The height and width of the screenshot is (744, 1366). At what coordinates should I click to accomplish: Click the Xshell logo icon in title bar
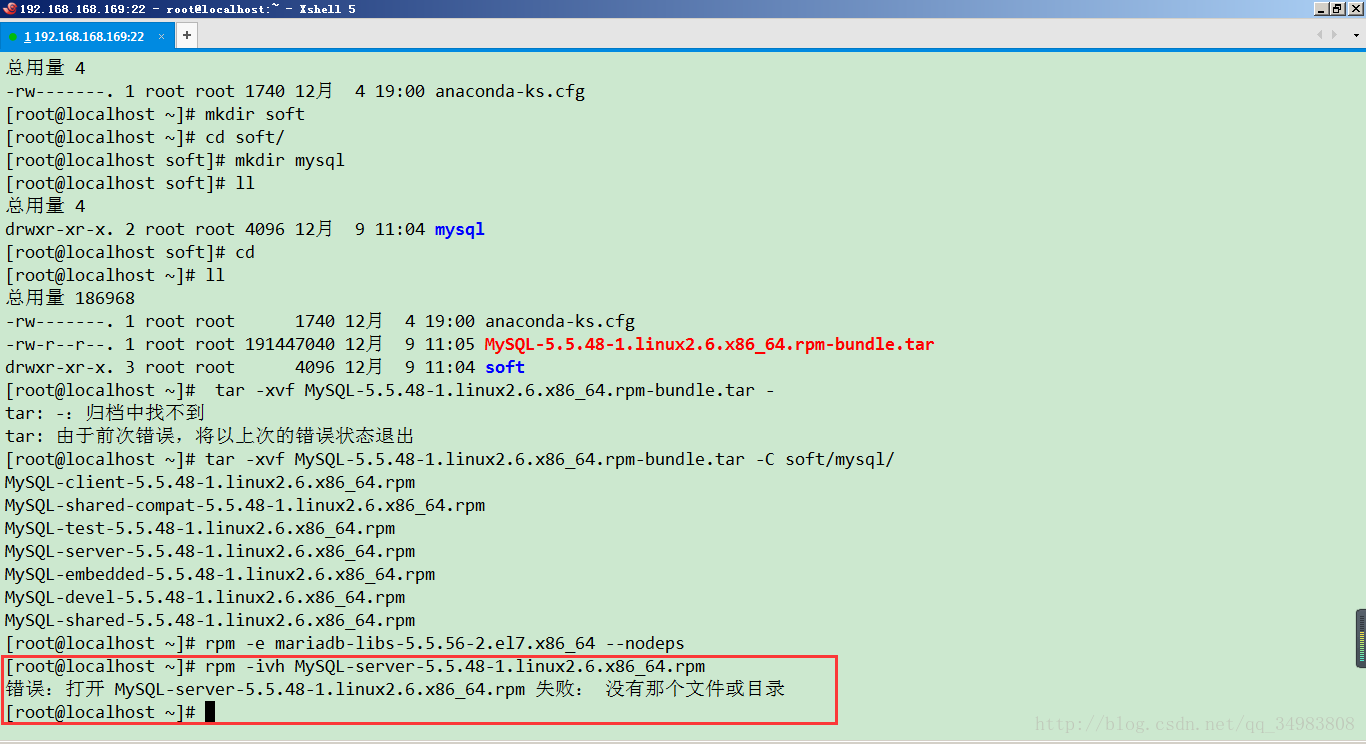pyautogui.click(x=10, y=9)
